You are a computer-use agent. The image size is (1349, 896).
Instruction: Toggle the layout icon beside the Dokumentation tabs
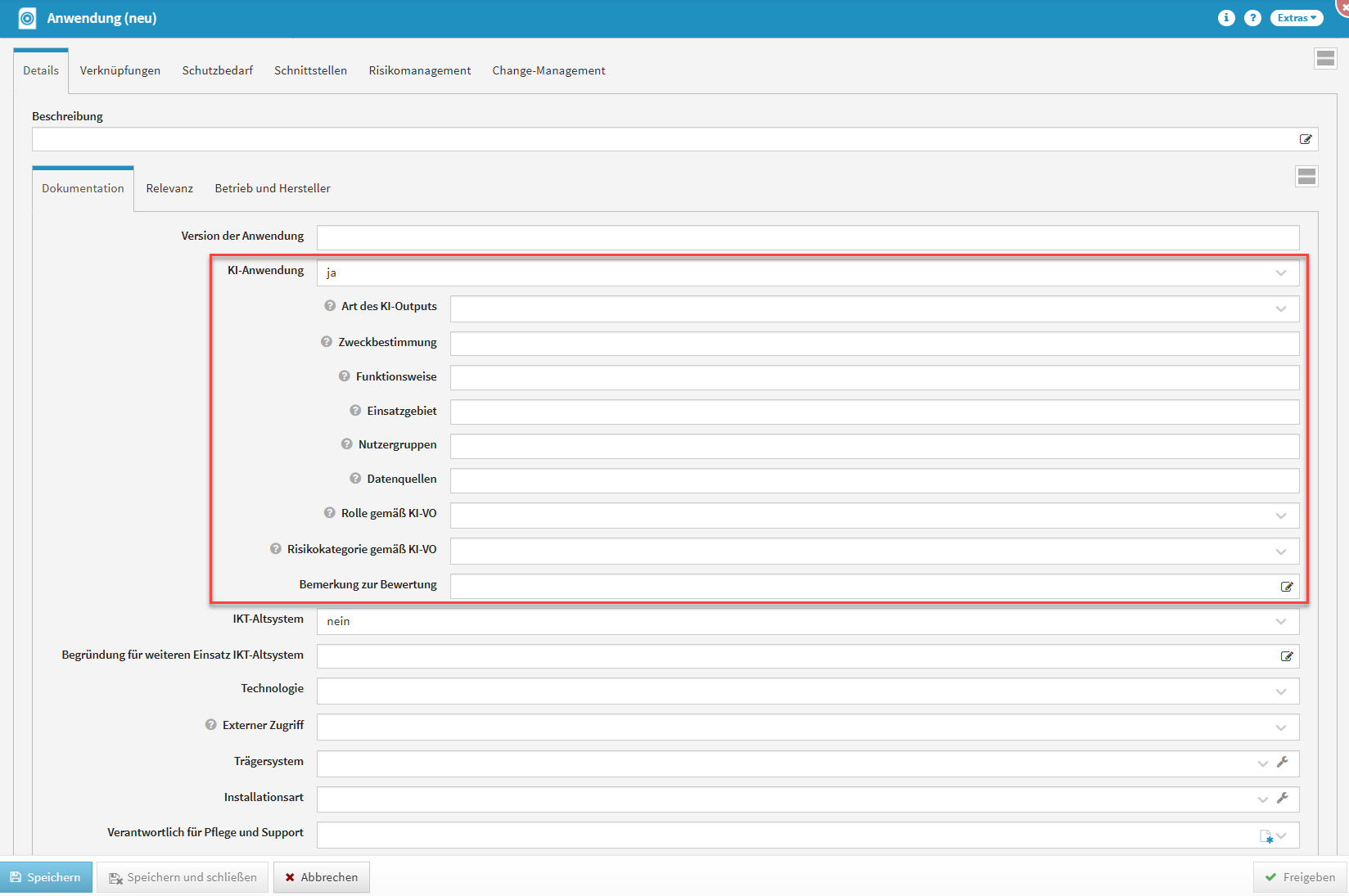pyautogui.click(x=1306, y=176)
